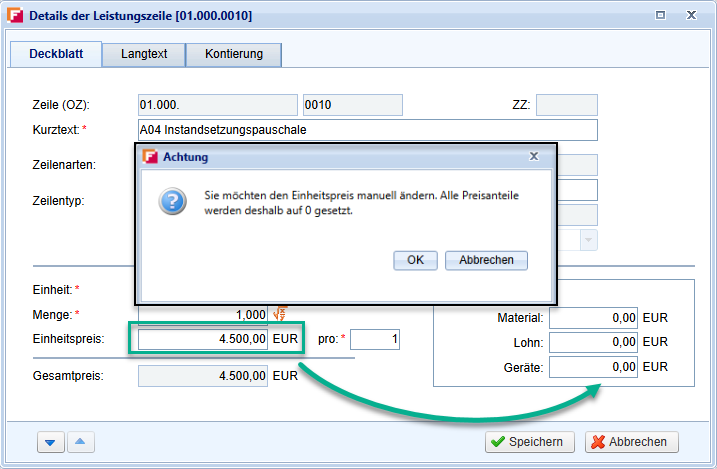The image size is (717, 469).
Task: Click into the Kurztext input field
Action: pos(367,130)
